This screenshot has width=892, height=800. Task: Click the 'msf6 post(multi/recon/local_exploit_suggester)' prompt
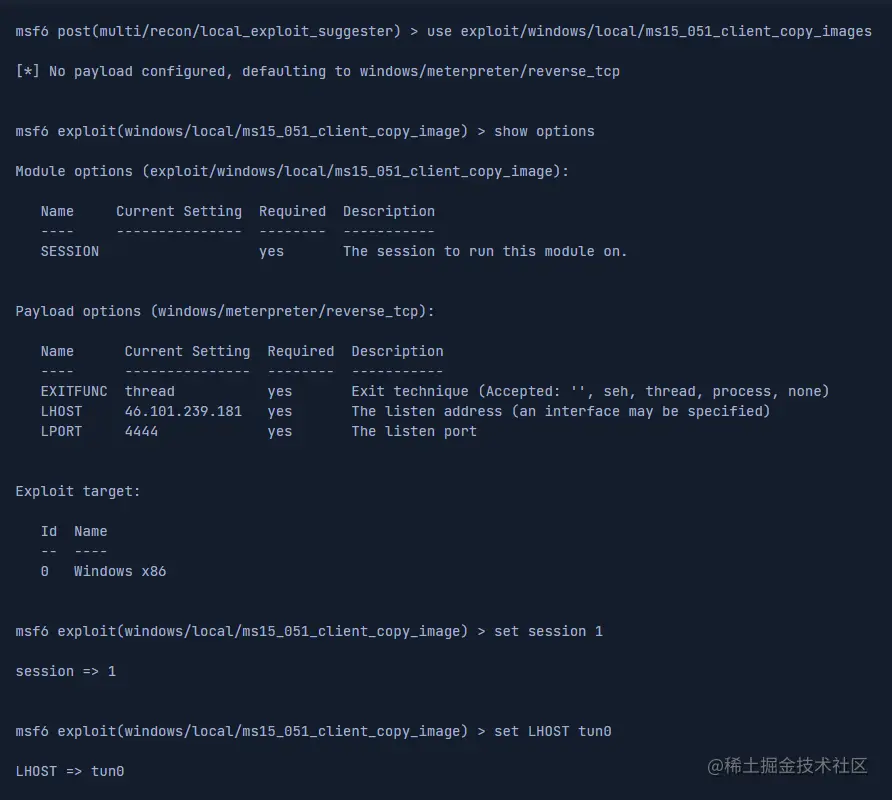(x=208, y=31)
